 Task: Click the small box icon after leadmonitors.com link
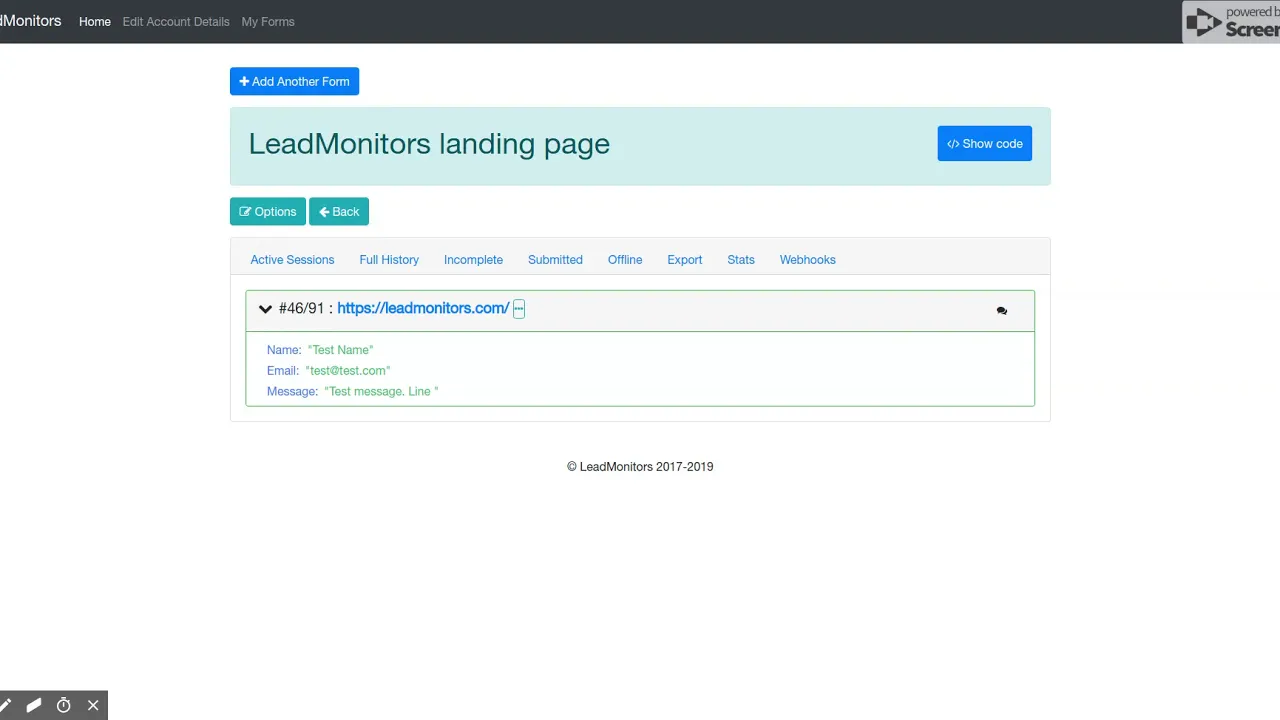[x=519, y=309]
